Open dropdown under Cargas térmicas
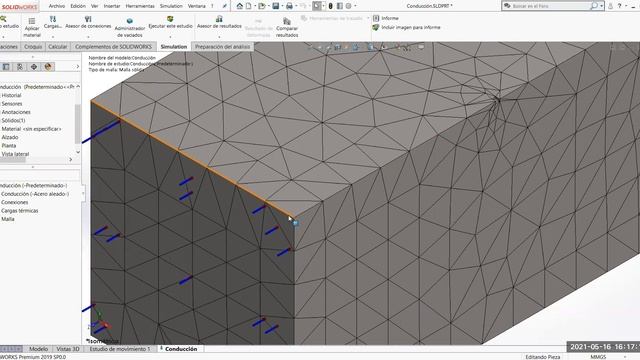The width and height of the screenshot is (640, 360). 53,37
